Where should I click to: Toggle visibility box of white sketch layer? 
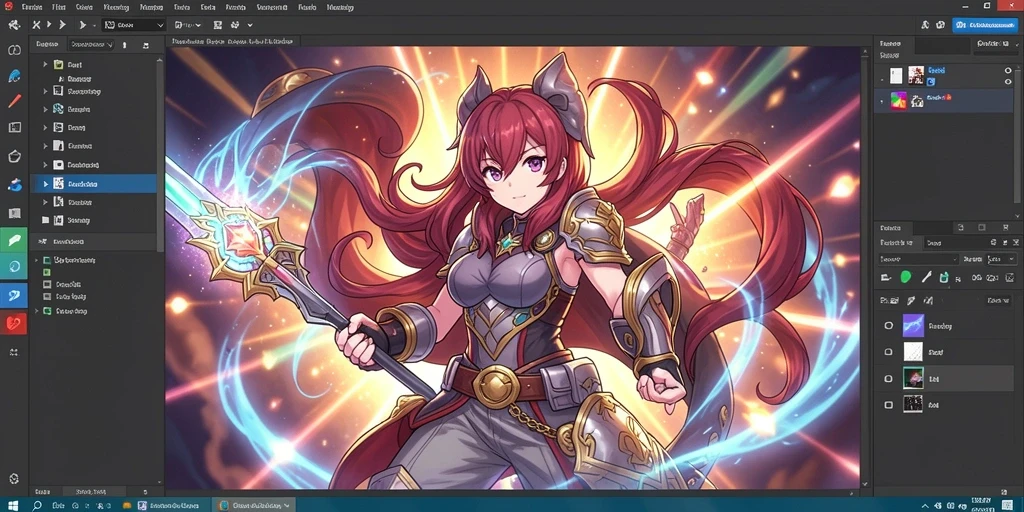tap(888, 352)
